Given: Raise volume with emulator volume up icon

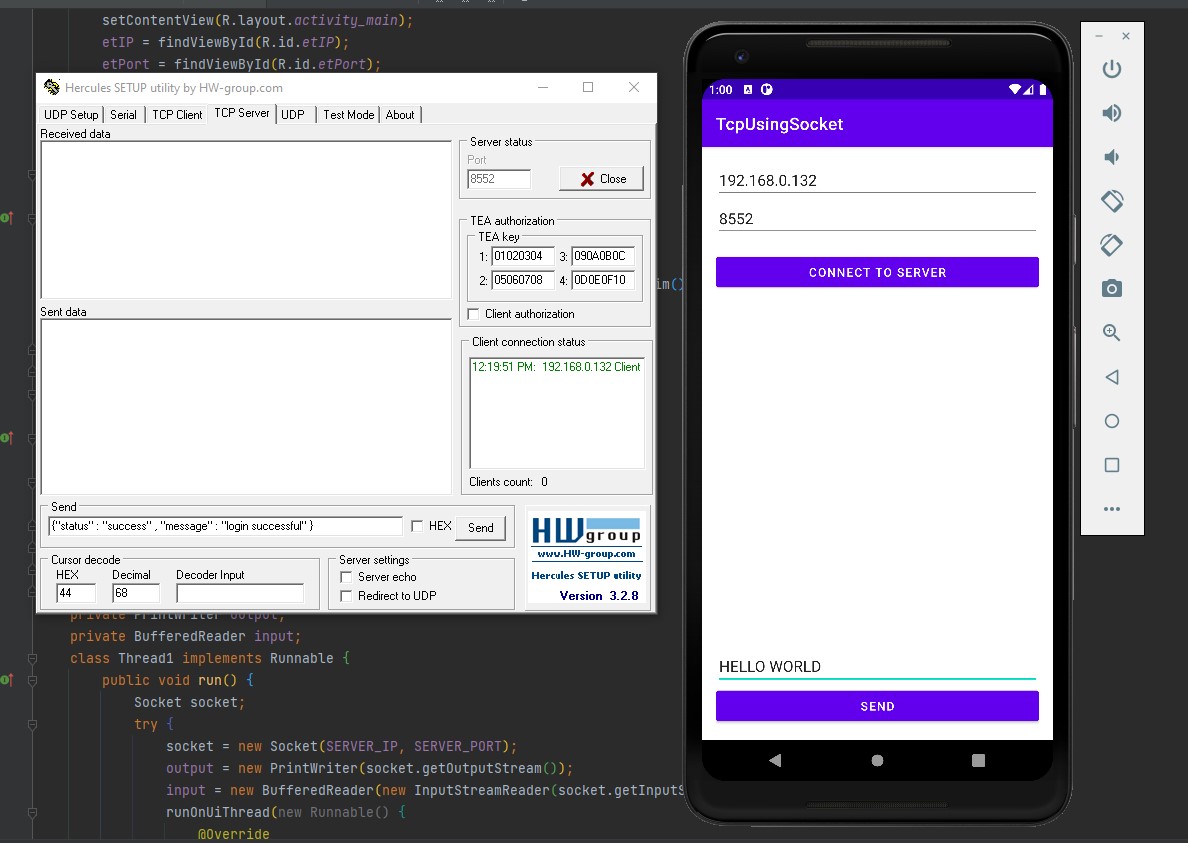Looking at the screenshot, I should point(1111,113).
